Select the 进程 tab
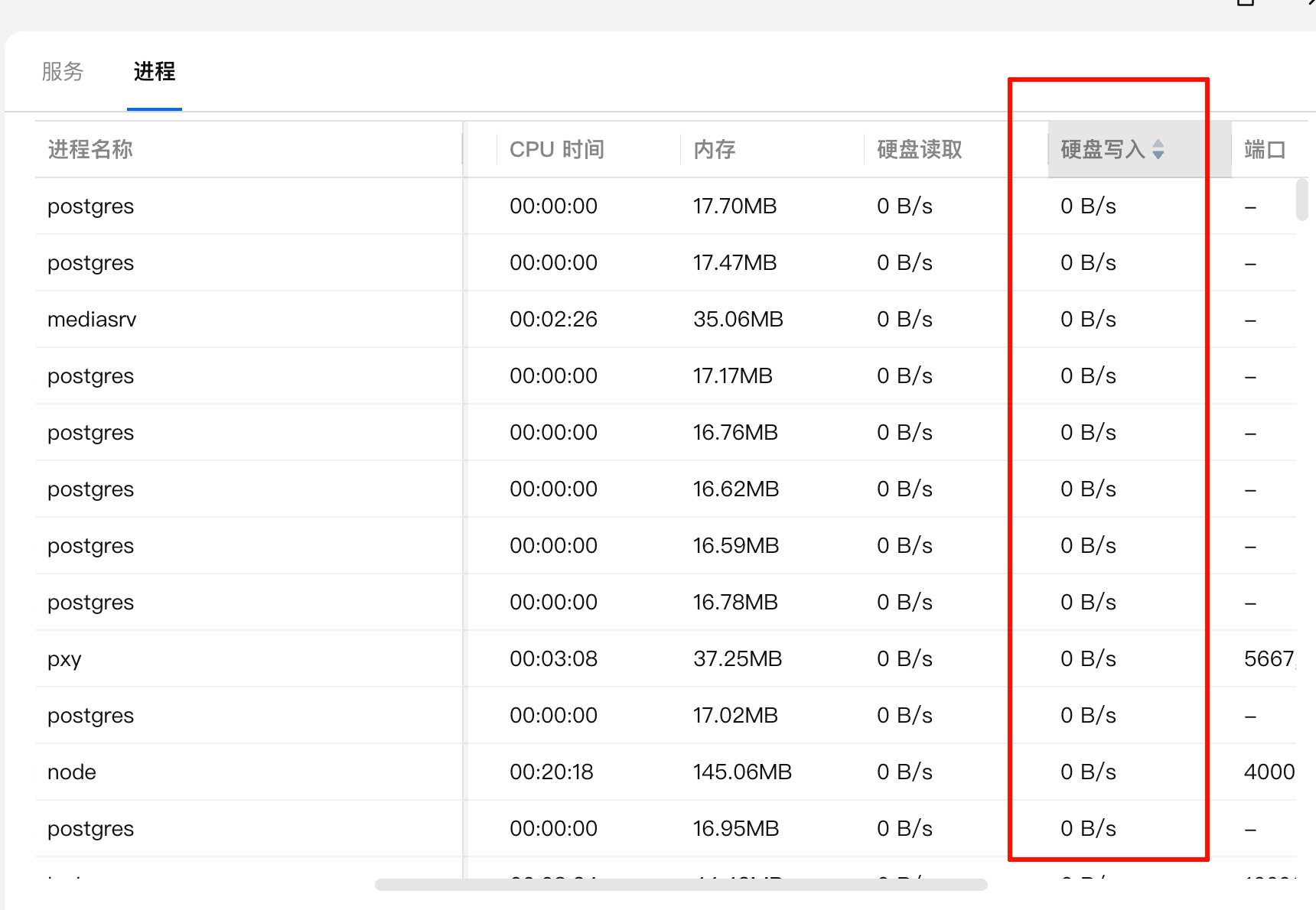This screenshot has height=910, width=1316. (x=155, y=72)
